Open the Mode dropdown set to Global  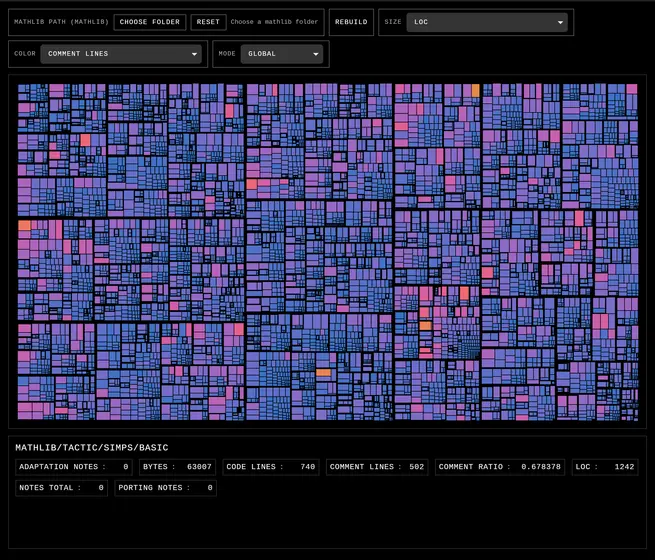281,54
